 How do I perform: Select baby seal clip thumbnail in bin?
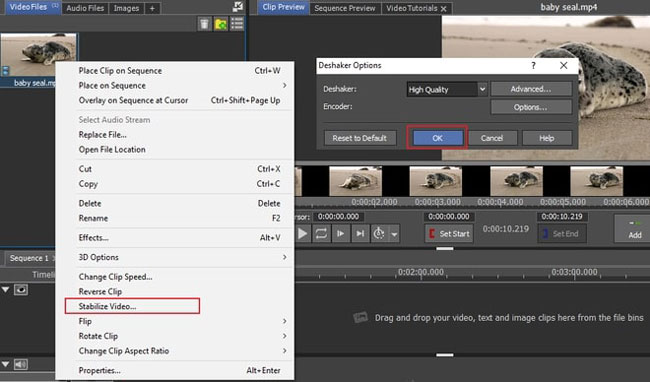point(38,54)
